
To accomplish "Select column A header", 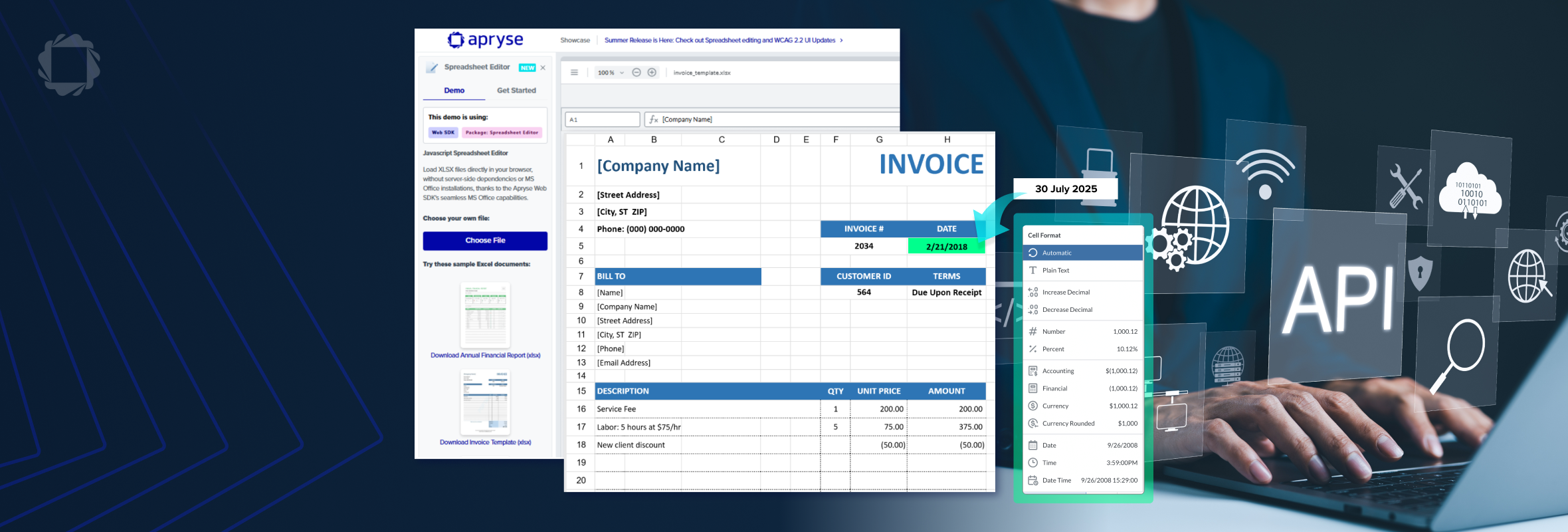I will tap(611, 140).
